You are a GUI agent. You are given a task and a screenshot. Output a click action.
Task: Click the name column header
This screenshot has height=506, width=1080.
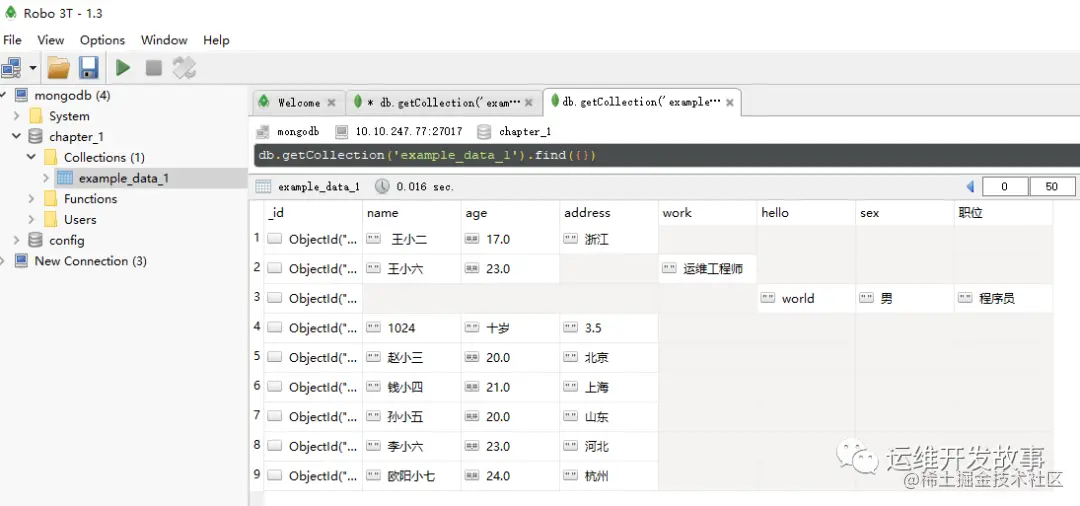click(x=412, y=213)
